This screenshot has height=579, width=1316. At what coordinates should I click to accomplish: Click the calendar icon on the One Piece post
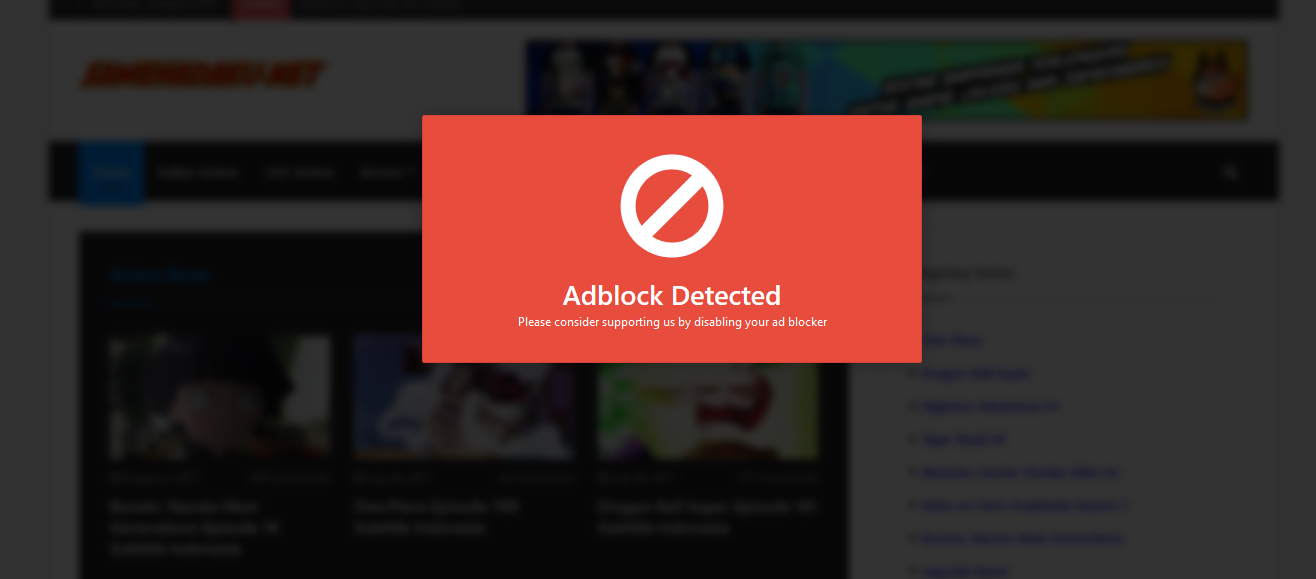[358, 478]
